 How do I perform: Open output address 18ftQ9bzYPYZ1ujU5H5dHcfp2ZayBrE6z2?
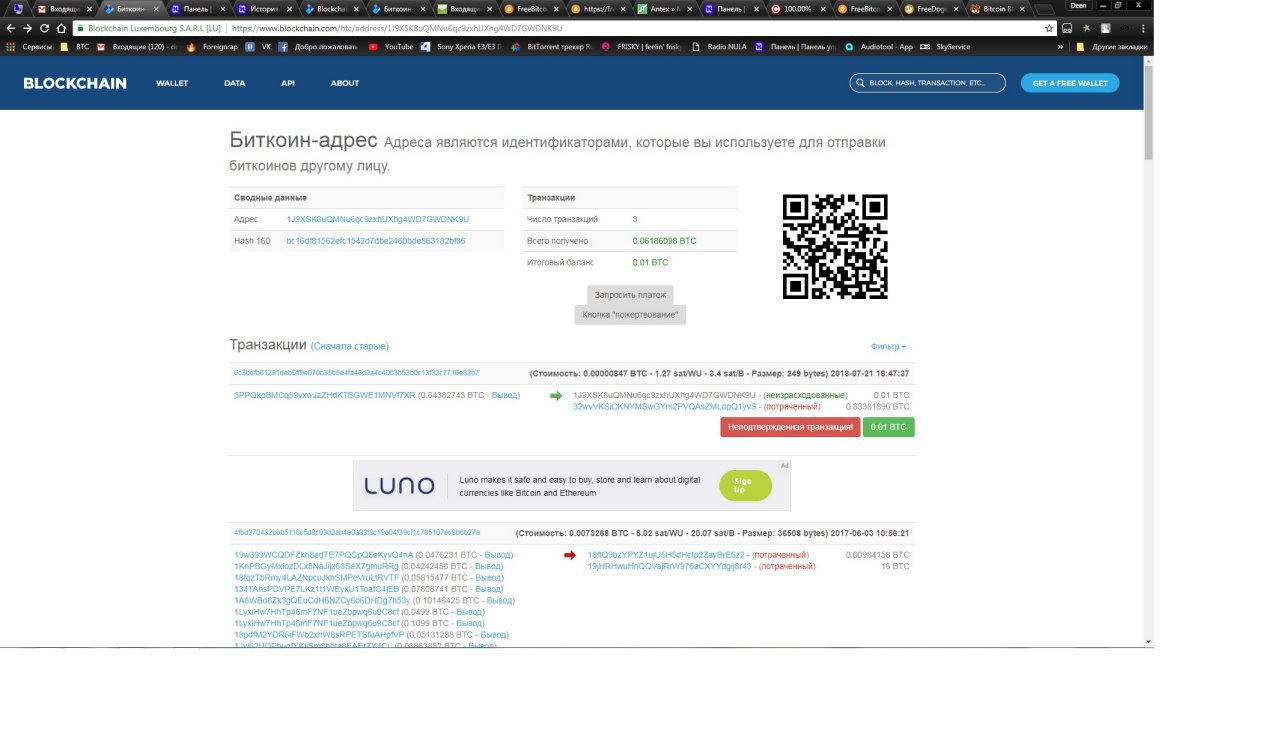point(668,554)
